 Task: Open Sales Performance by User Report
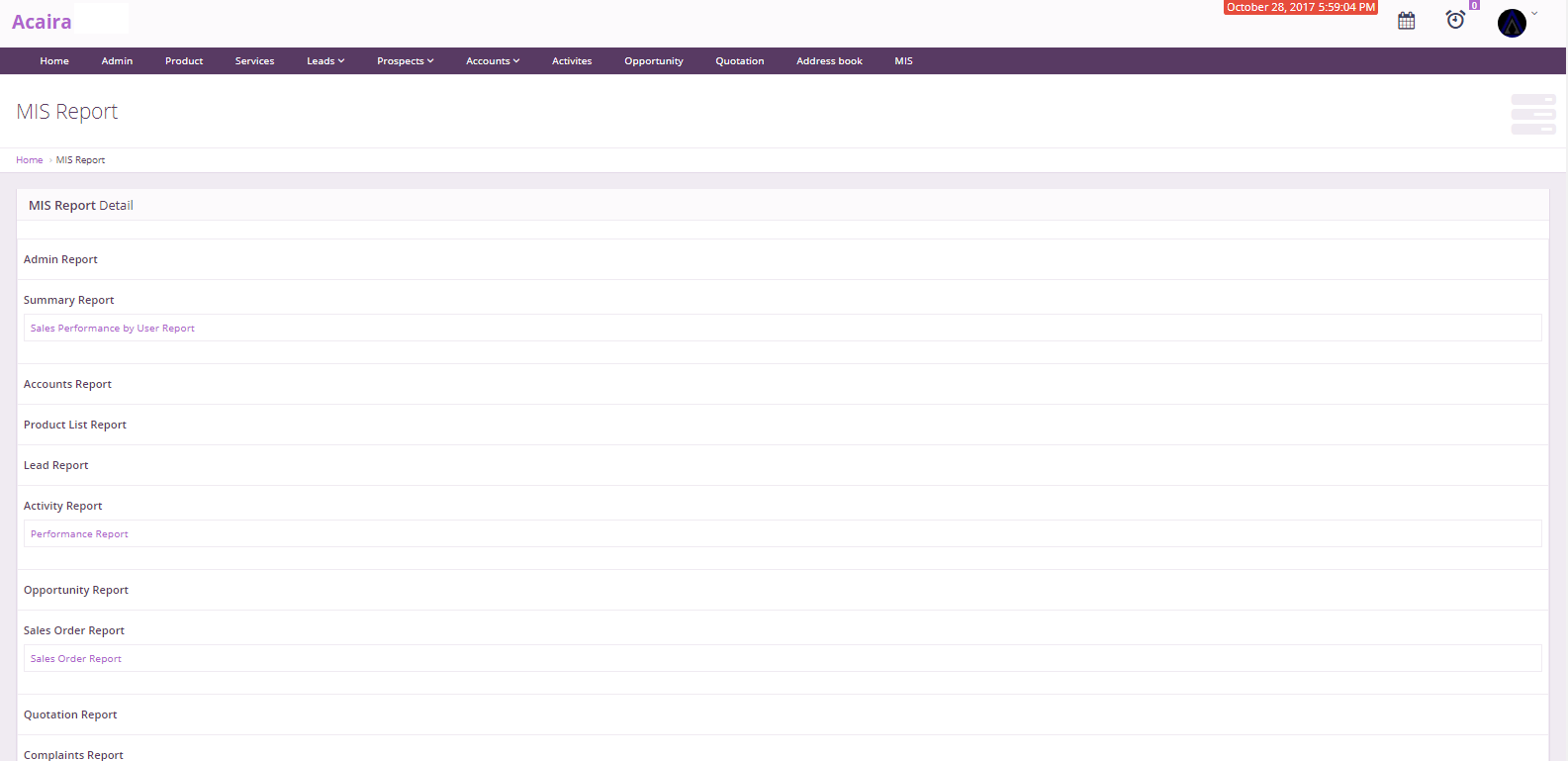(113, 329)
